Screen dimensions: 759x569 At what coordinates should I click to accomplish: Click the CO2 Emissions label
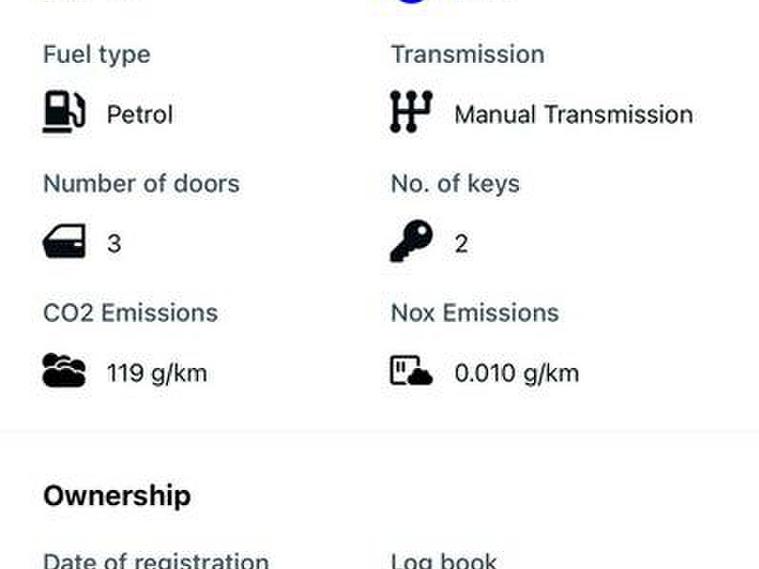(130, 313)
